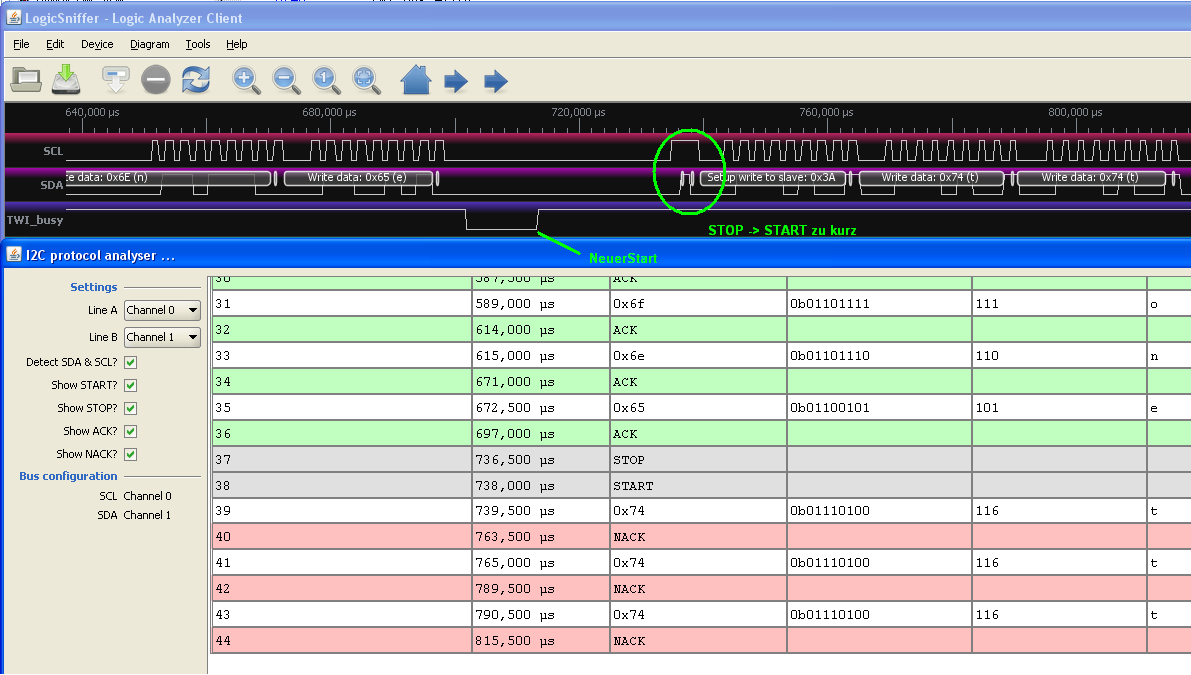Click the 'Setup write to slave: 0x3A' annotation

tap(772, 178)
